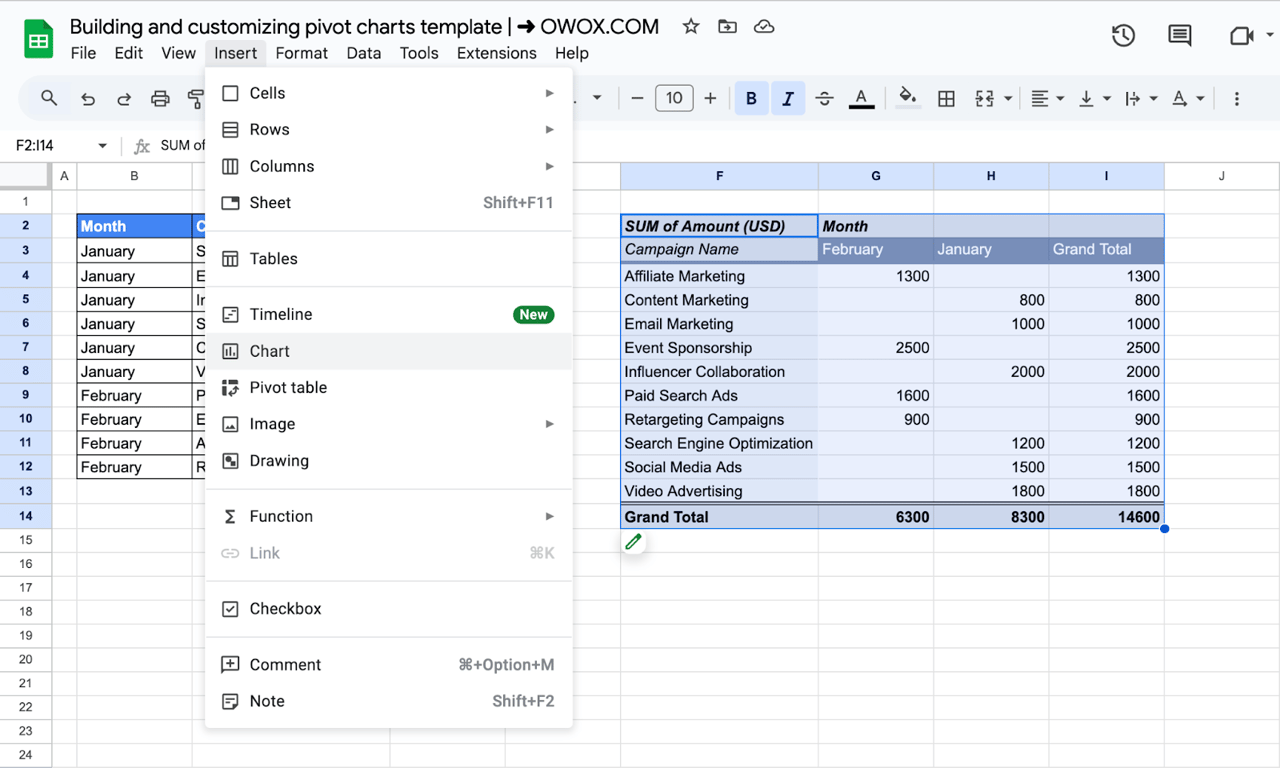Open the Extensions menu
This screenshot has height=768, width=1280.
click(x=497, y=53)
